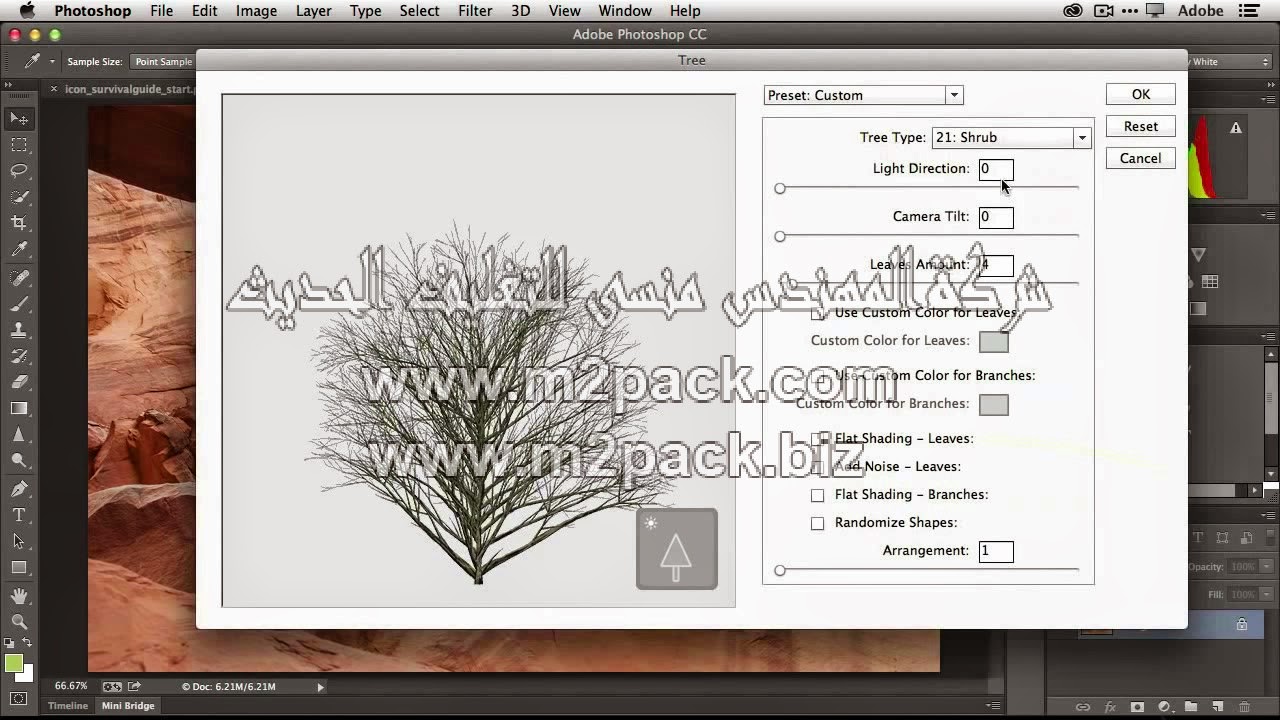Select the Clone Stamp tool
Screen dimensions: 1280x720
[x=19, y=330]
